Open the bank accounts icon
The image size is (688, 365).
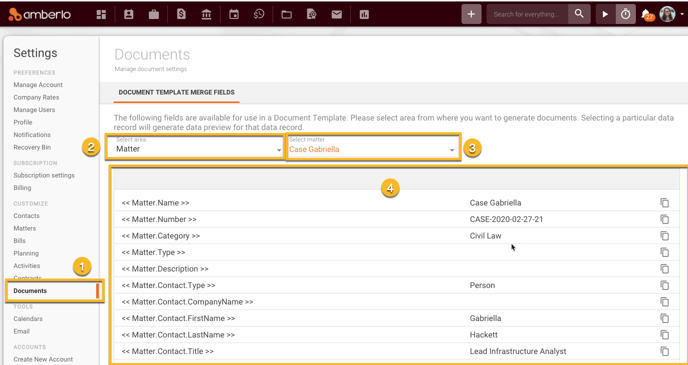(x=206, y=14)
